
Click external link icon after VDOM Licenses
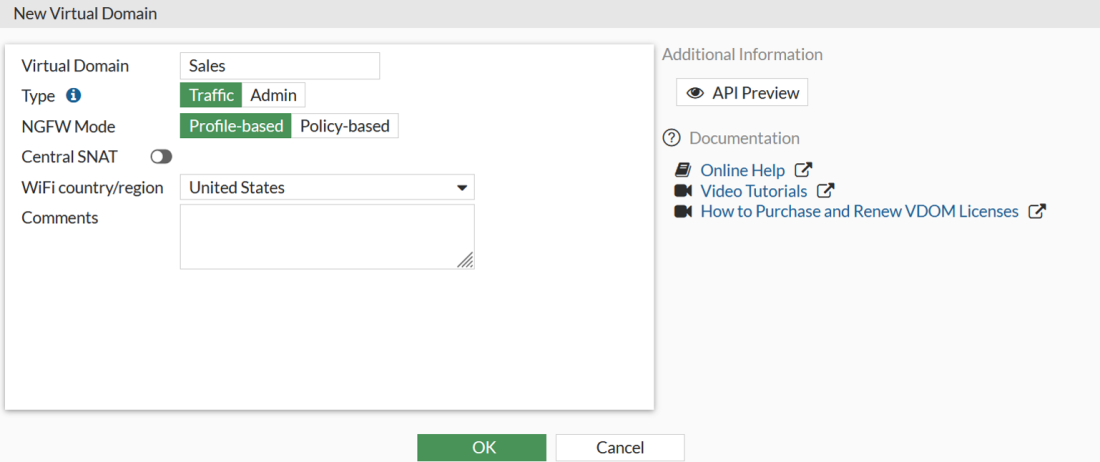[1037, 212]
